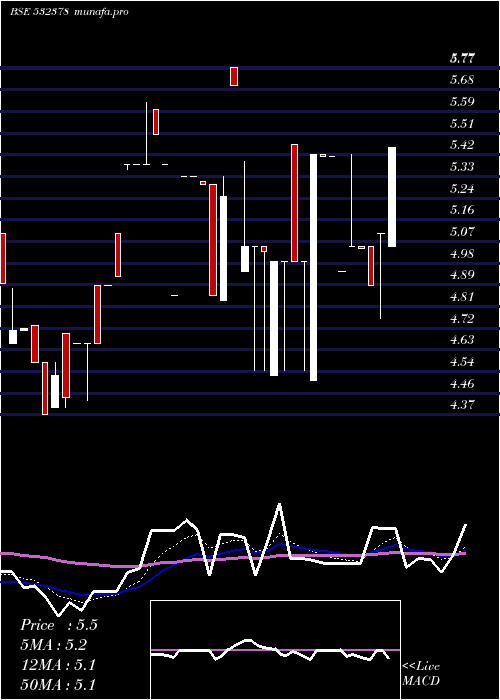The image size is (500, 700).
Task: Click the '5MA : 5.2' readout
Action: pos(54,645)
